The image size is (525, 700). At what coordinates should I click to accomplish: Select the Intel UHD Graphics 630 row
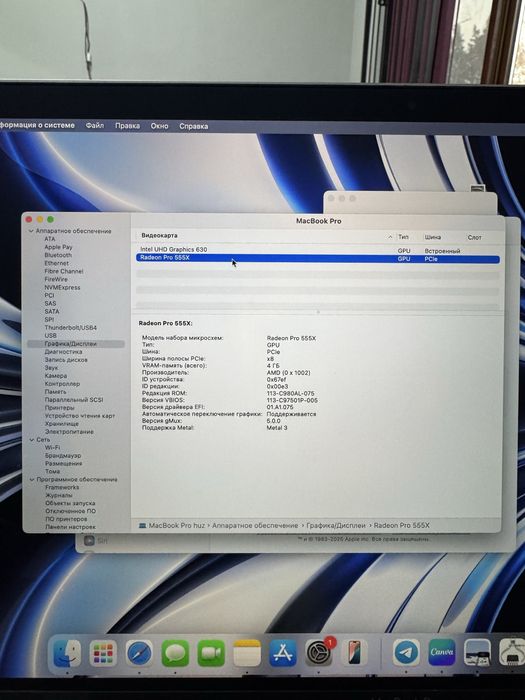tap(317, 250)
